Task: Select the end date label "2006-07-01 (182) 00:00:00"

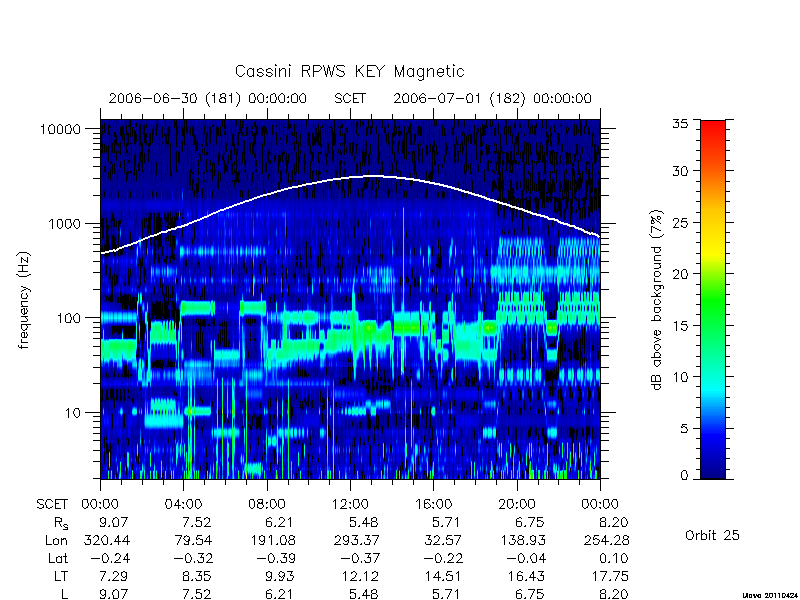Action: (492, 98)
